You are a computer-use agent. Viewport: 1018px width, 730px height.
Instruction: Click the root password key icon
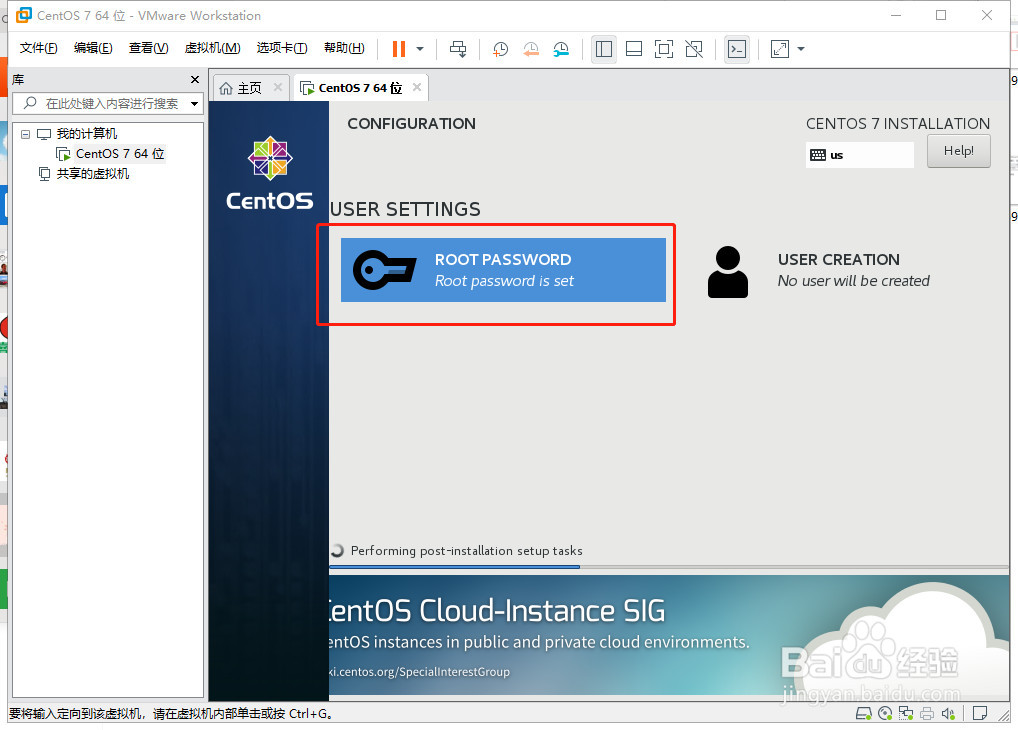point(384,270)
